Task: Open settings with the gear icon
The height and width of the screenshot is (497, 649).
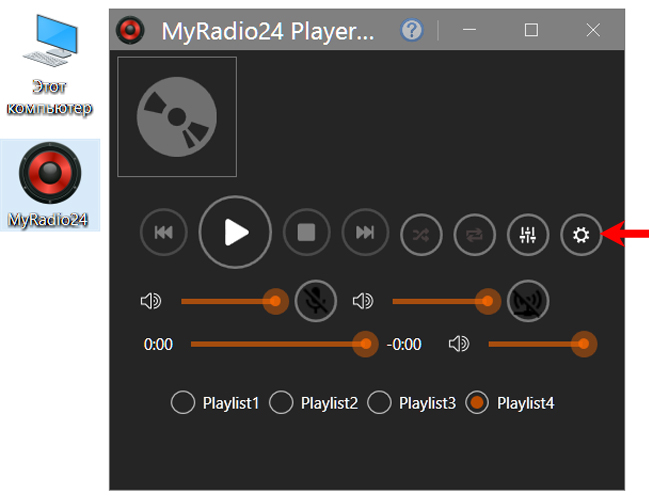Action: 581,235
